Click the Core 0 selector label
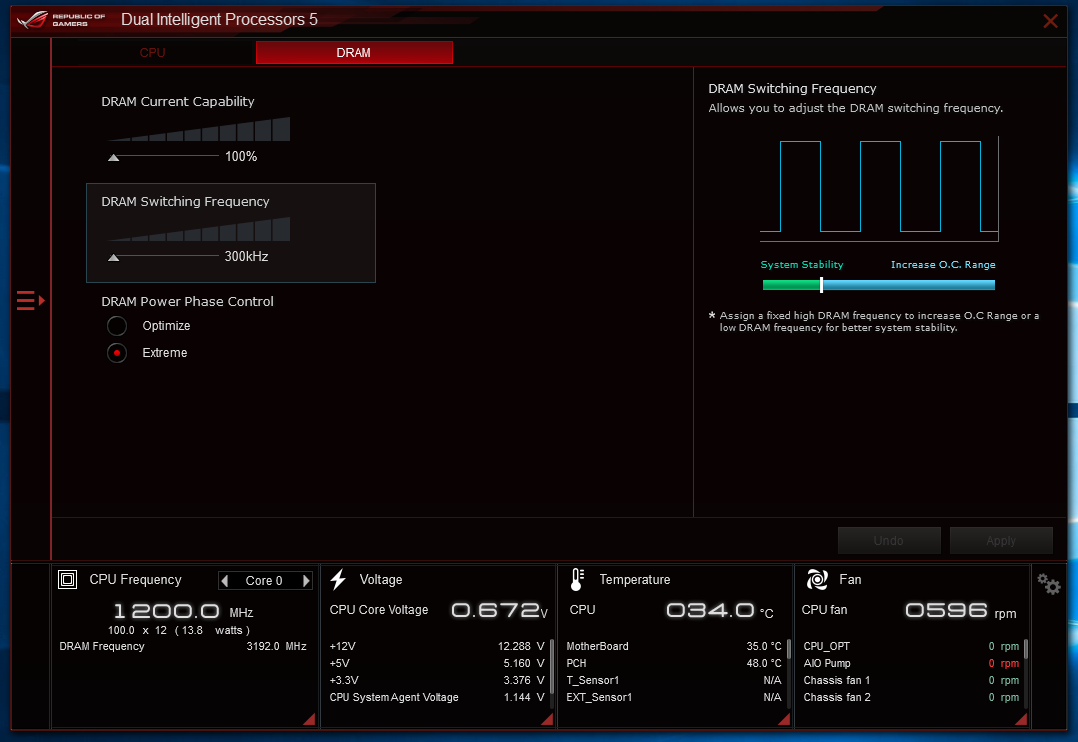1078x742 pixels. point(264,580)
